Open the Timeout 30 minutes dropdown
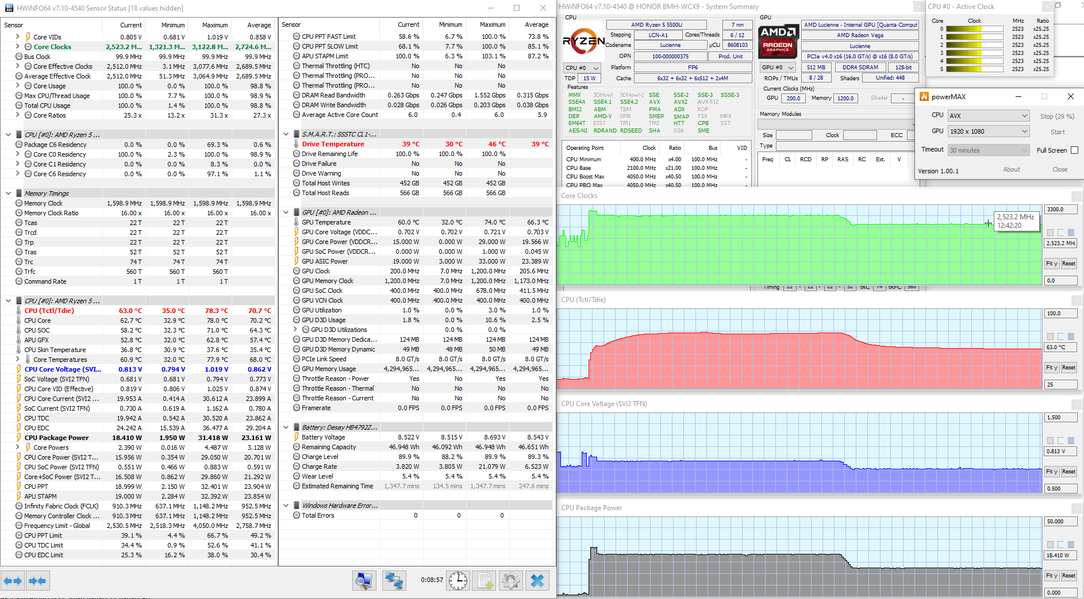This screenshot has height=599, width=1084. pos(988,150)
